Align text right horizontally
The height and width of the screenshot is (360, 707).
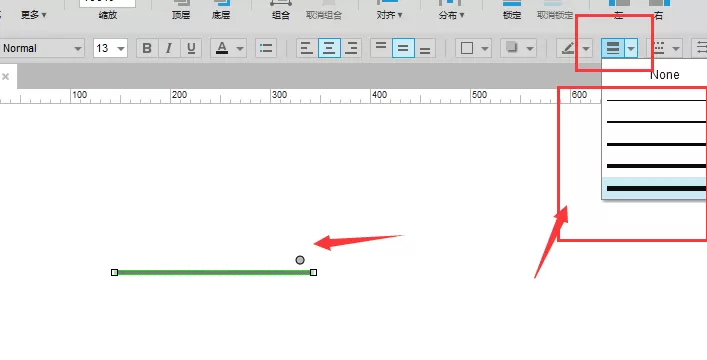[x=352, y=48]
